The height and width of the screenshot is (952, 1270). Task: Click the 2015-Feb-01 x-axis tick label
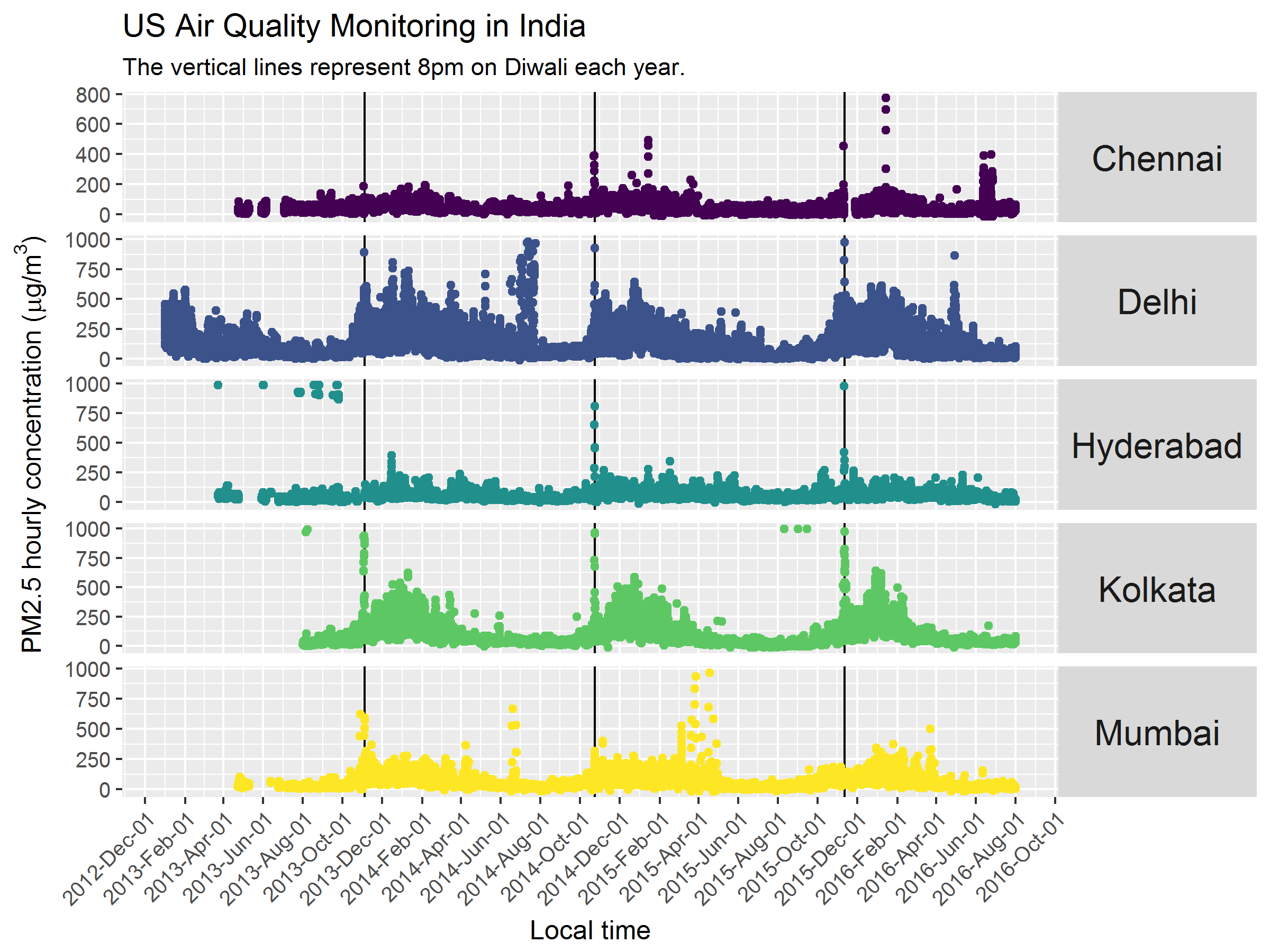click(623, 859)
